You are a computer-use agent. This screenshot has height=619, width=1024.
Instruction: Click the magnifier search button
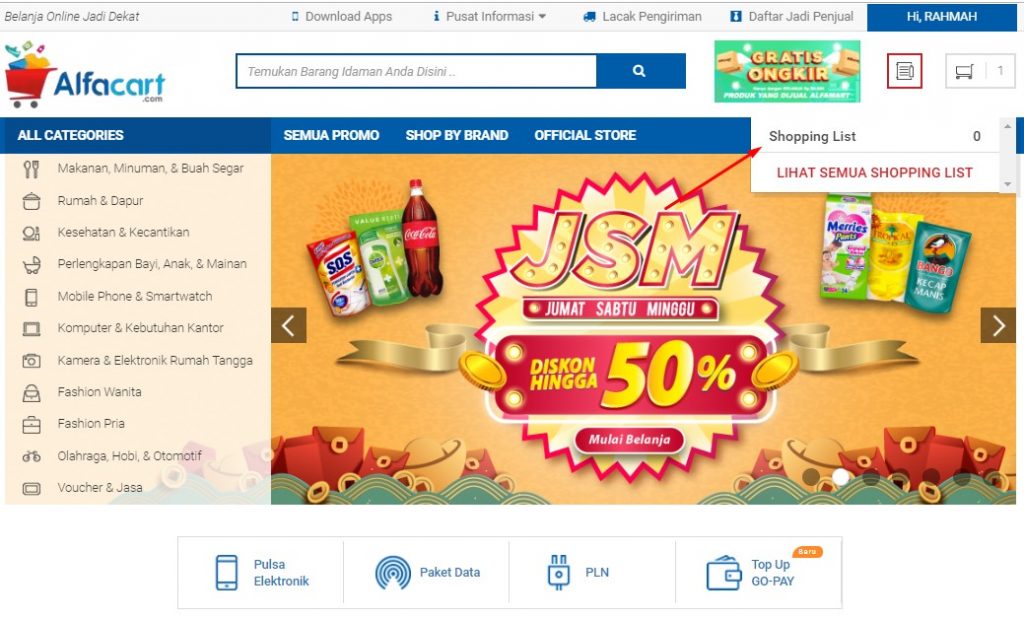click(x=641, y=71)
